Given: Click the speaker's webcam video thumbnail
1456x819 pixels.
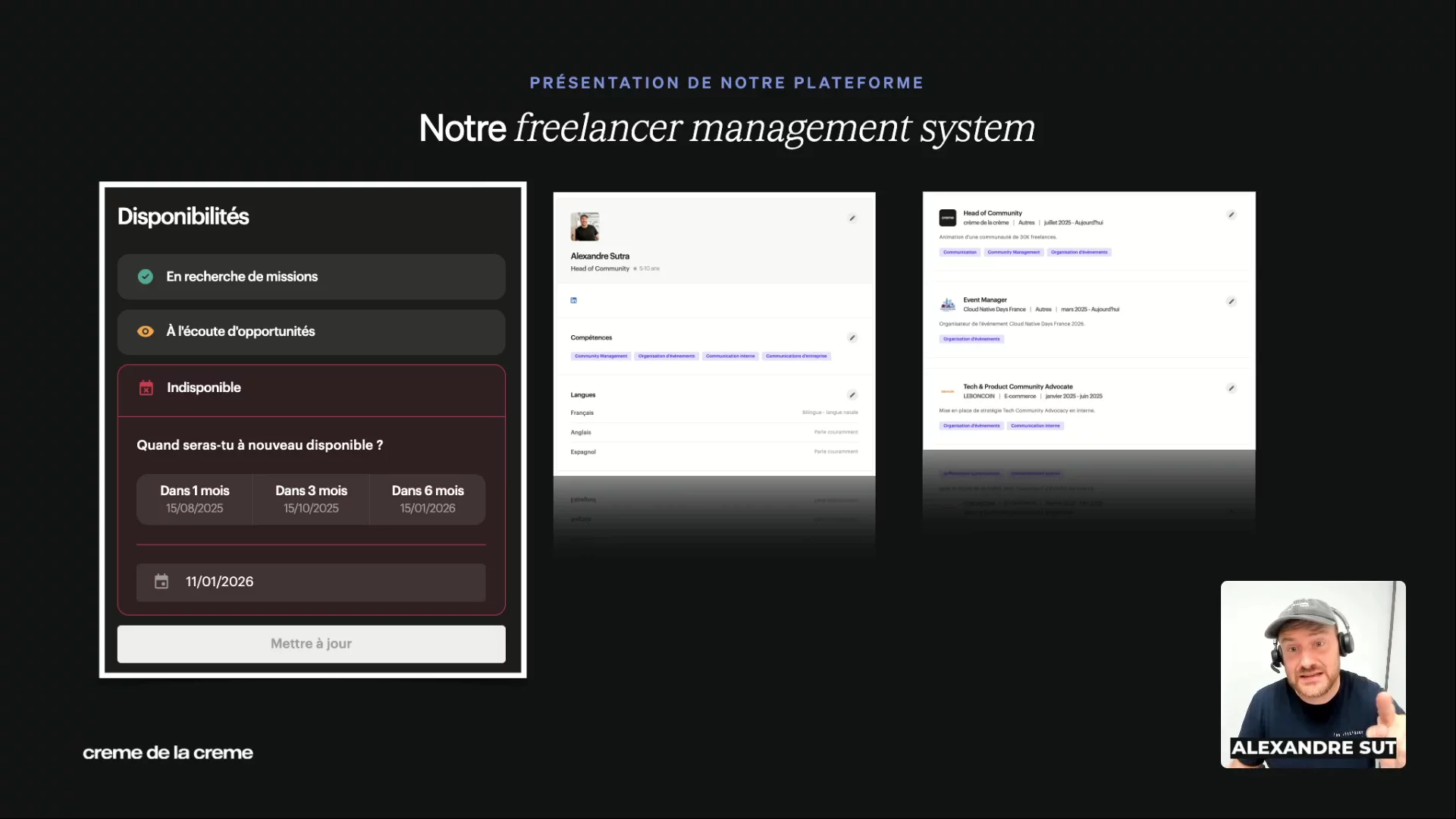Looking at the screenshot, I should tap(1313, 674).
